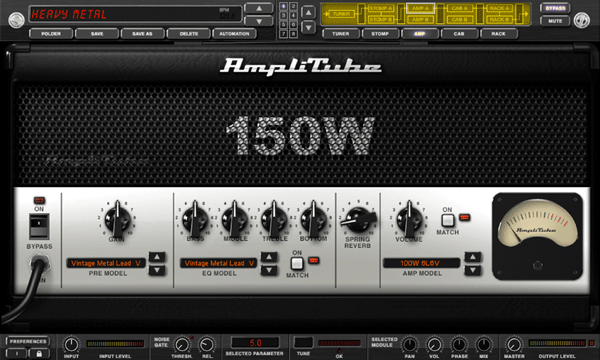The image size is (600, 360).
Task: Click the MASTER knob in bottom bar
Action: coord(514,344)
